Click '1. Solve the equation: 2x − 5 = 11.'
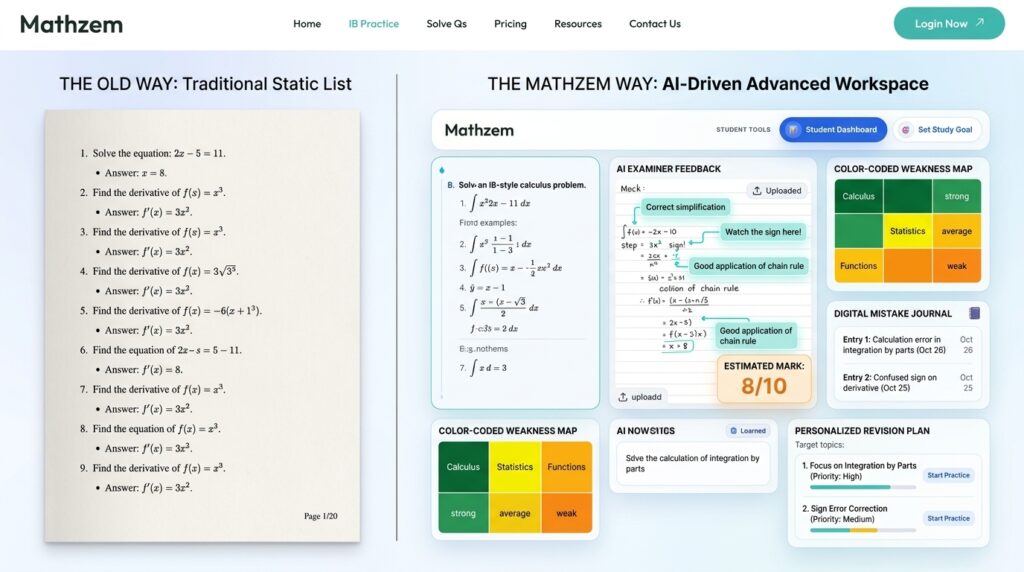Viewport: 1024px width, 572px height. point(153,153)
